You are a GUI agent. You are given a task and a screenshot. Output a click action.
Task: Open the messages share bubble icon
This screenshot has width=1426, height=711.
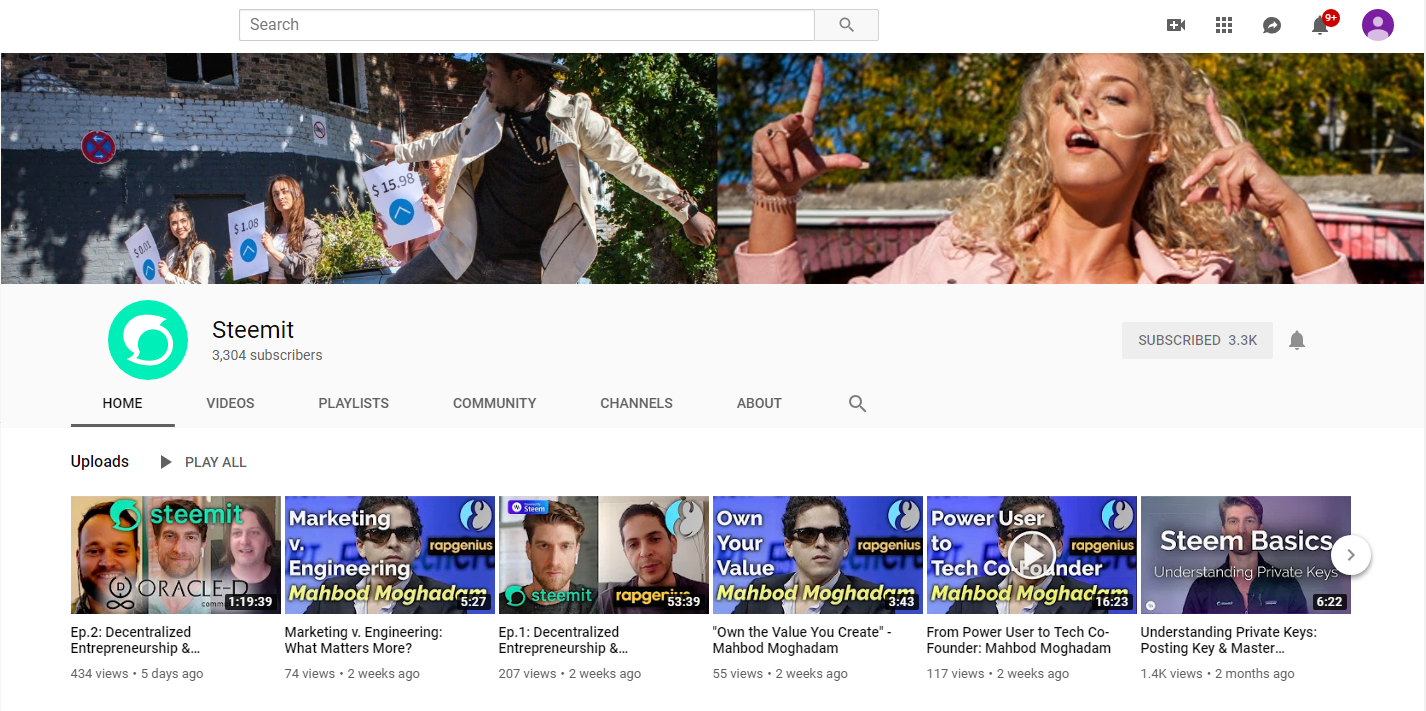point(1272,25)
